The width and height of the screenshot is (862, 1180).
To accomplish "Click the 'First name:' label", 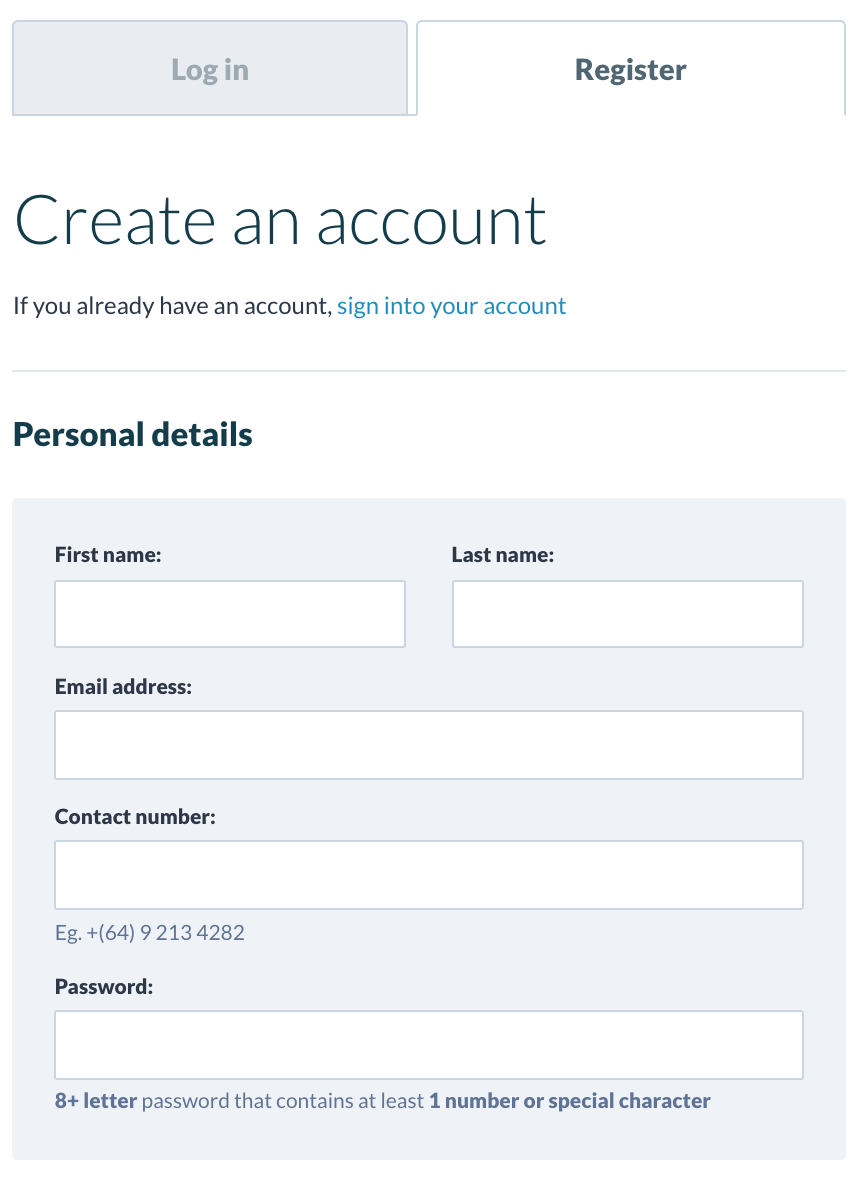I will point(108,555).
